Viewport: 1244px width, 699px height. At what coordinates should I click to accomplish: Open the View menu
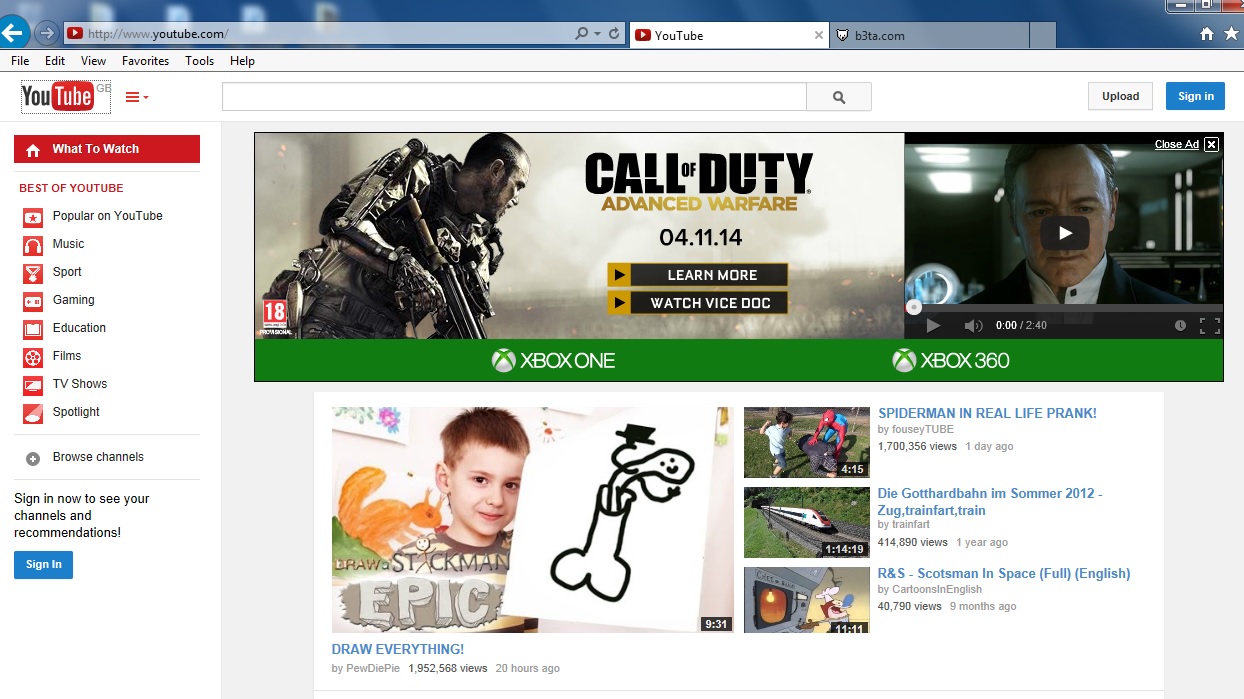point(94,61)
